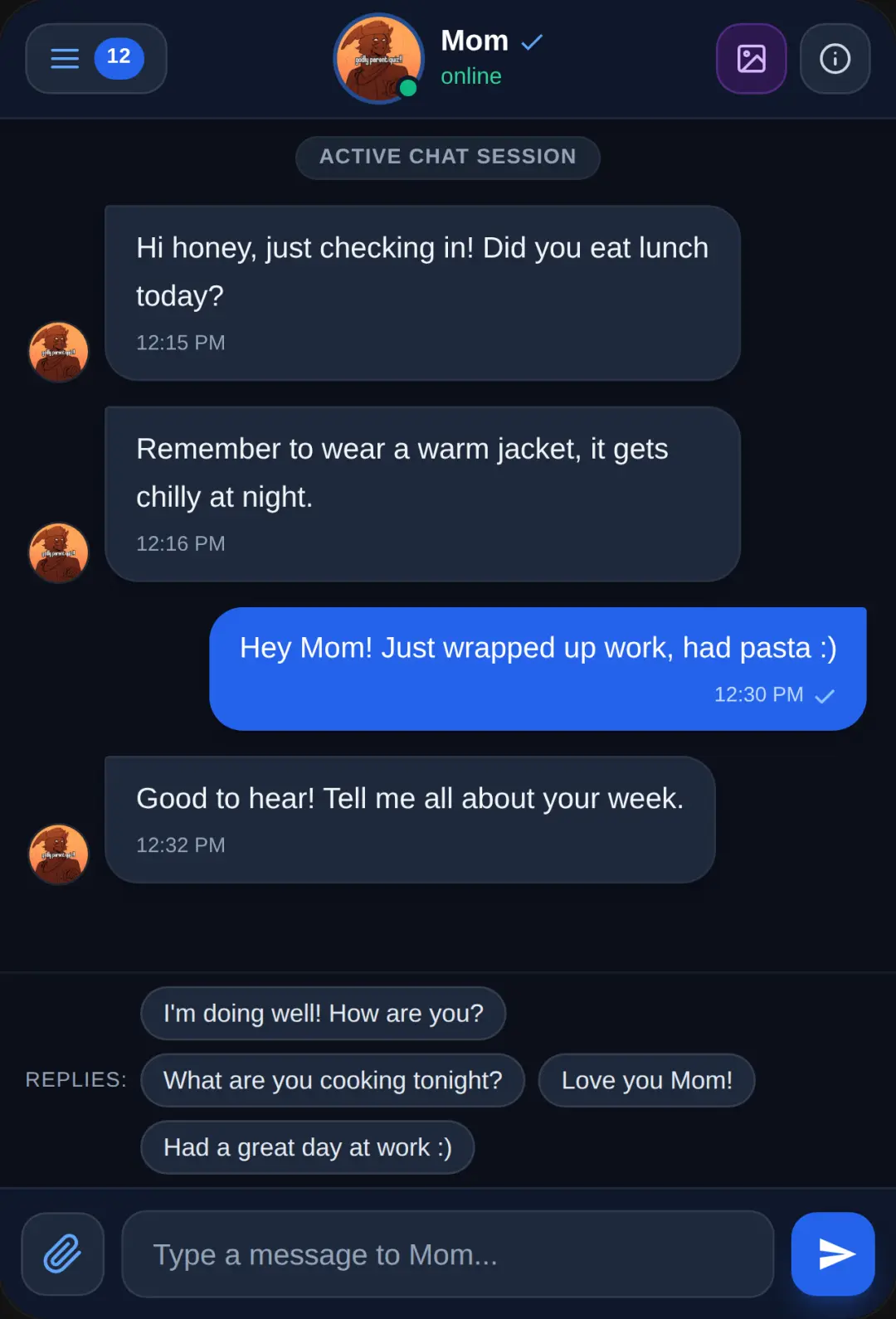Send message with paper plane icon

click(833, 1253)
